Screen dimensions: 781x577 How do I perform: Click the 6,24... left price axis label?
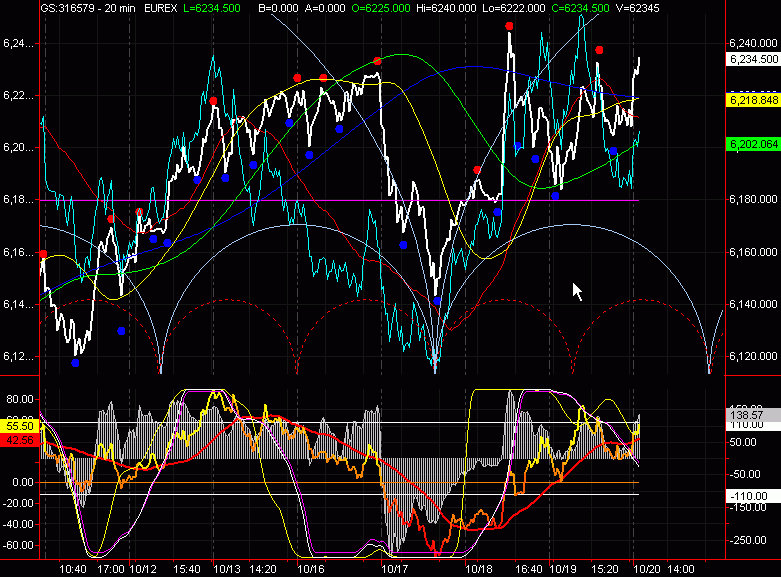point(18,44)
